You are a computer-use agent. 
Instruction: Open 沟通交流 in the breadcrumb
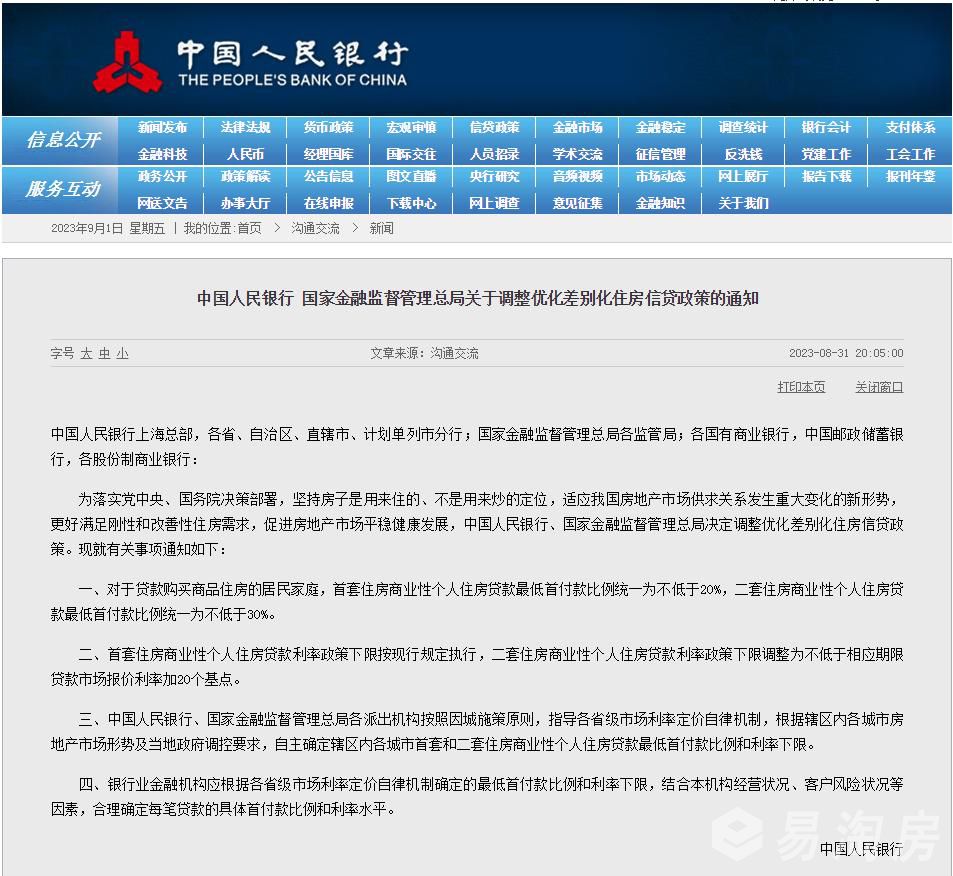pyautogui.click(x=315, y=229)
